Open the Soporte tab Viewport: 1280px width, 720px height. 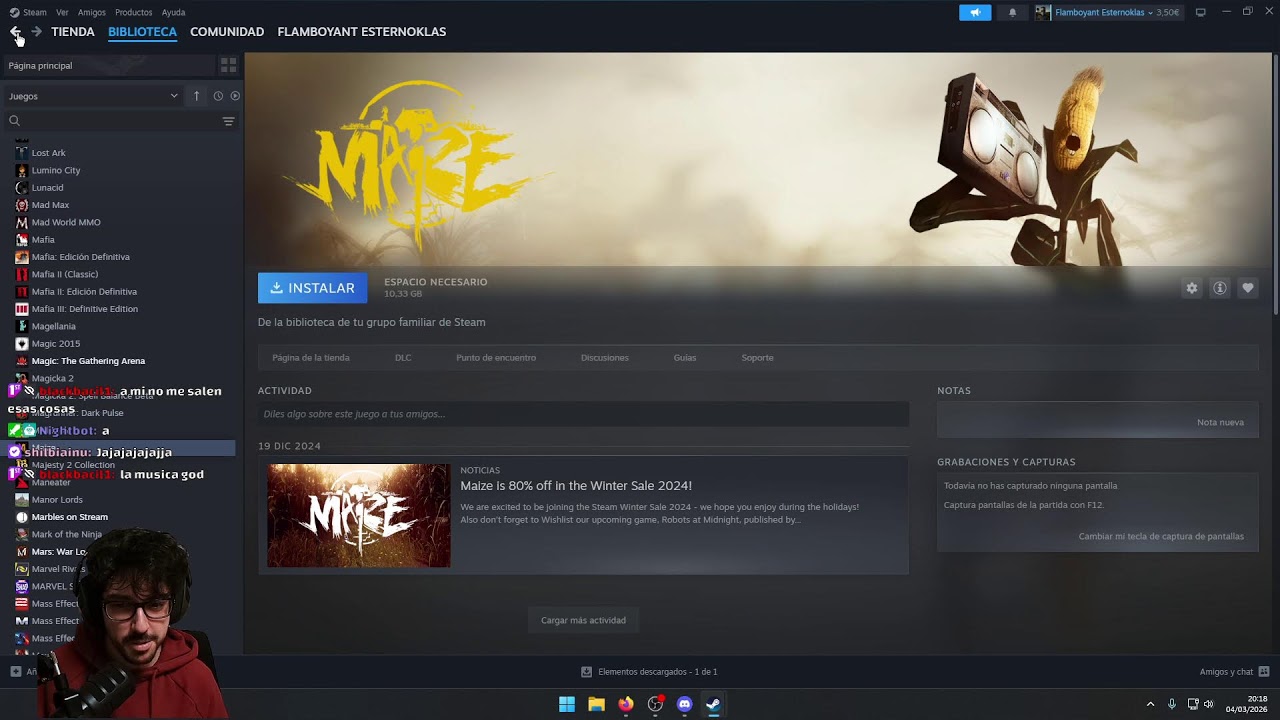click(x=757, y=358)
